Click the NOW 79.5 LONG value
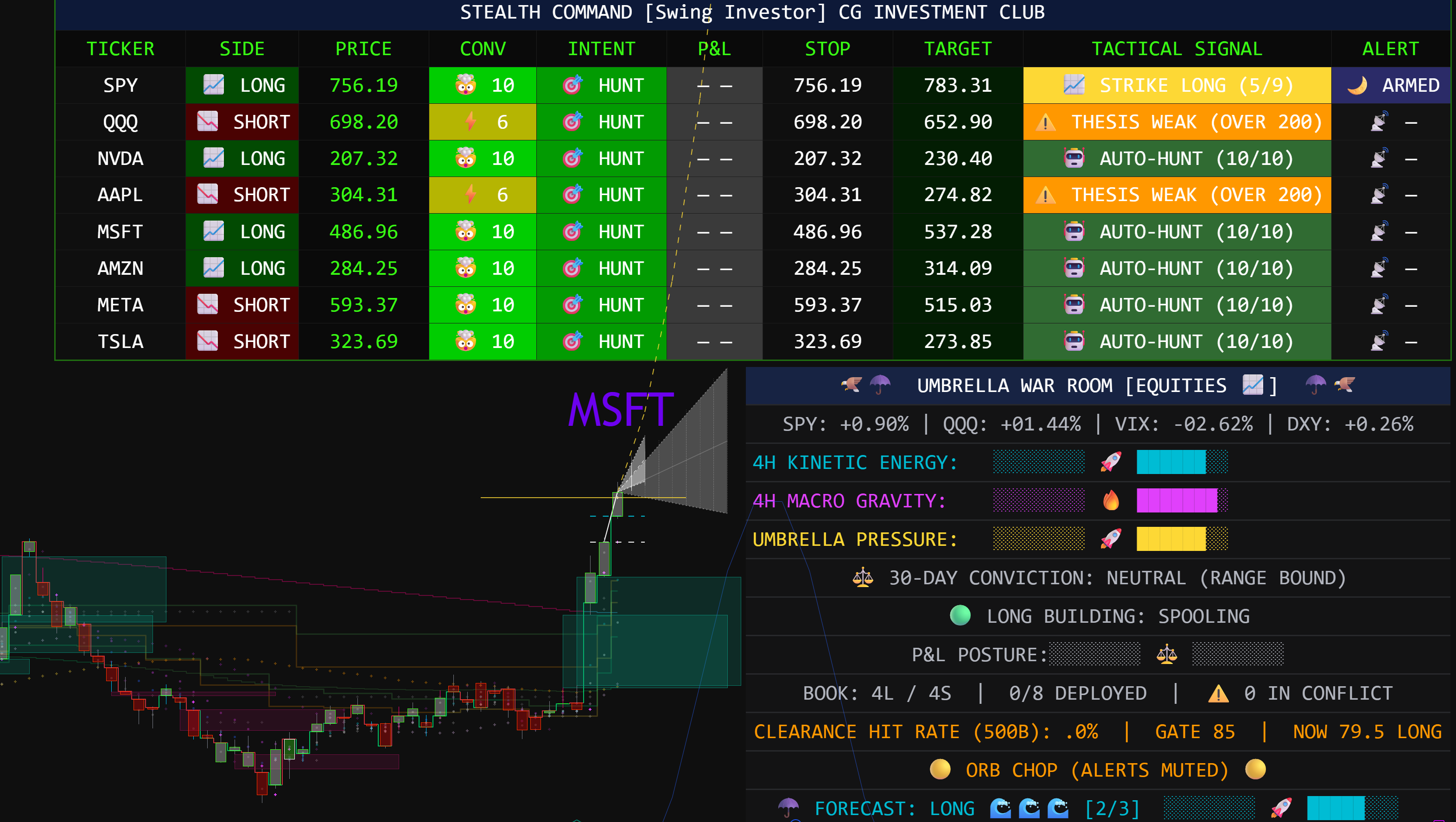This screenshot has width=1456, height=822. (1367, 732)
